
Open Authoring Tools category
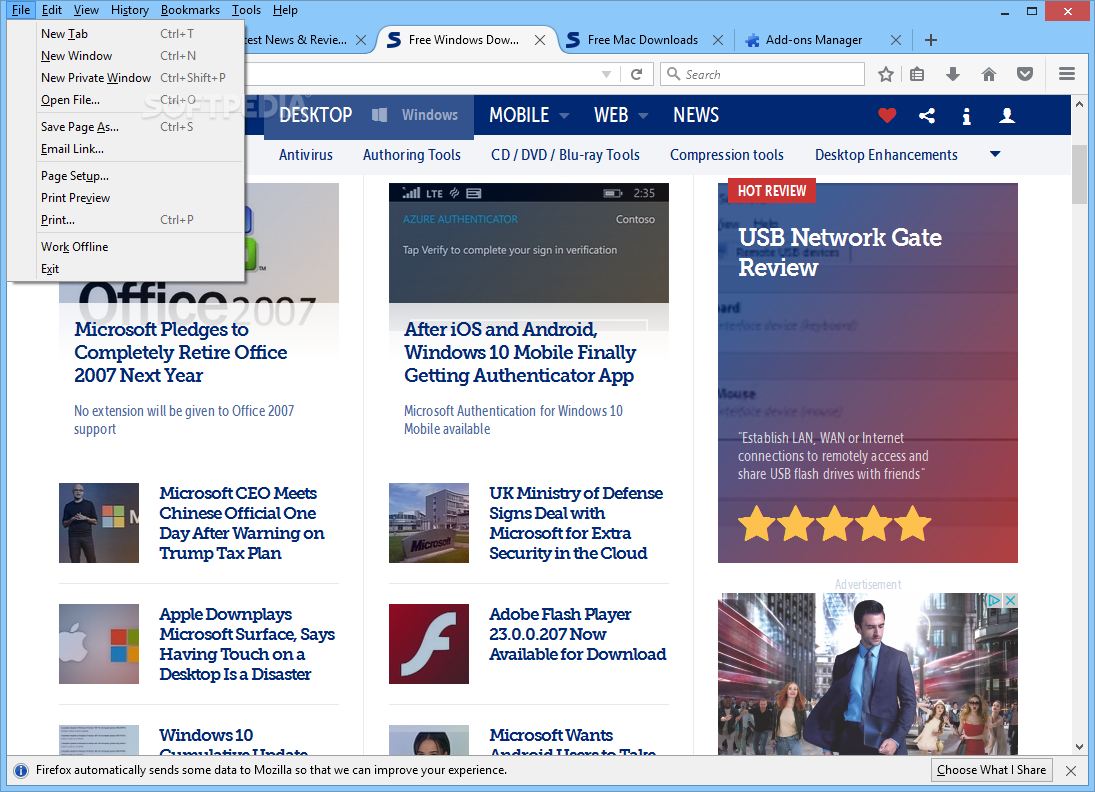(411, 155)
